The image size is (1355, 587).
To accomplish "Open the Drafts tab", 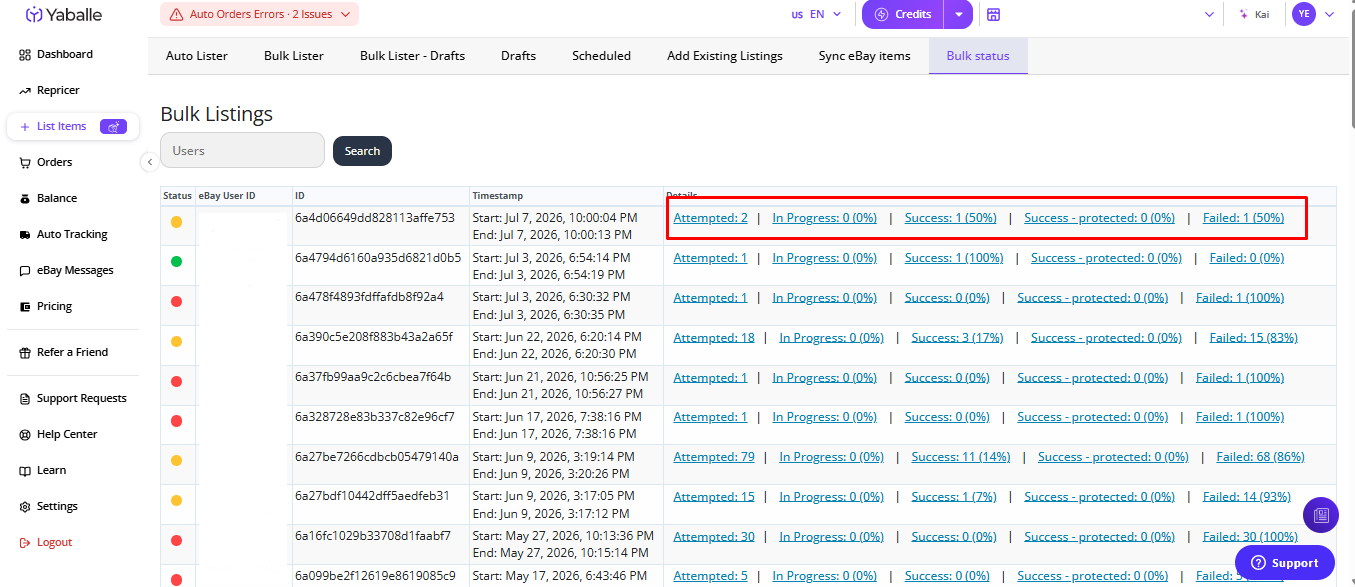I will pos(519,56).
